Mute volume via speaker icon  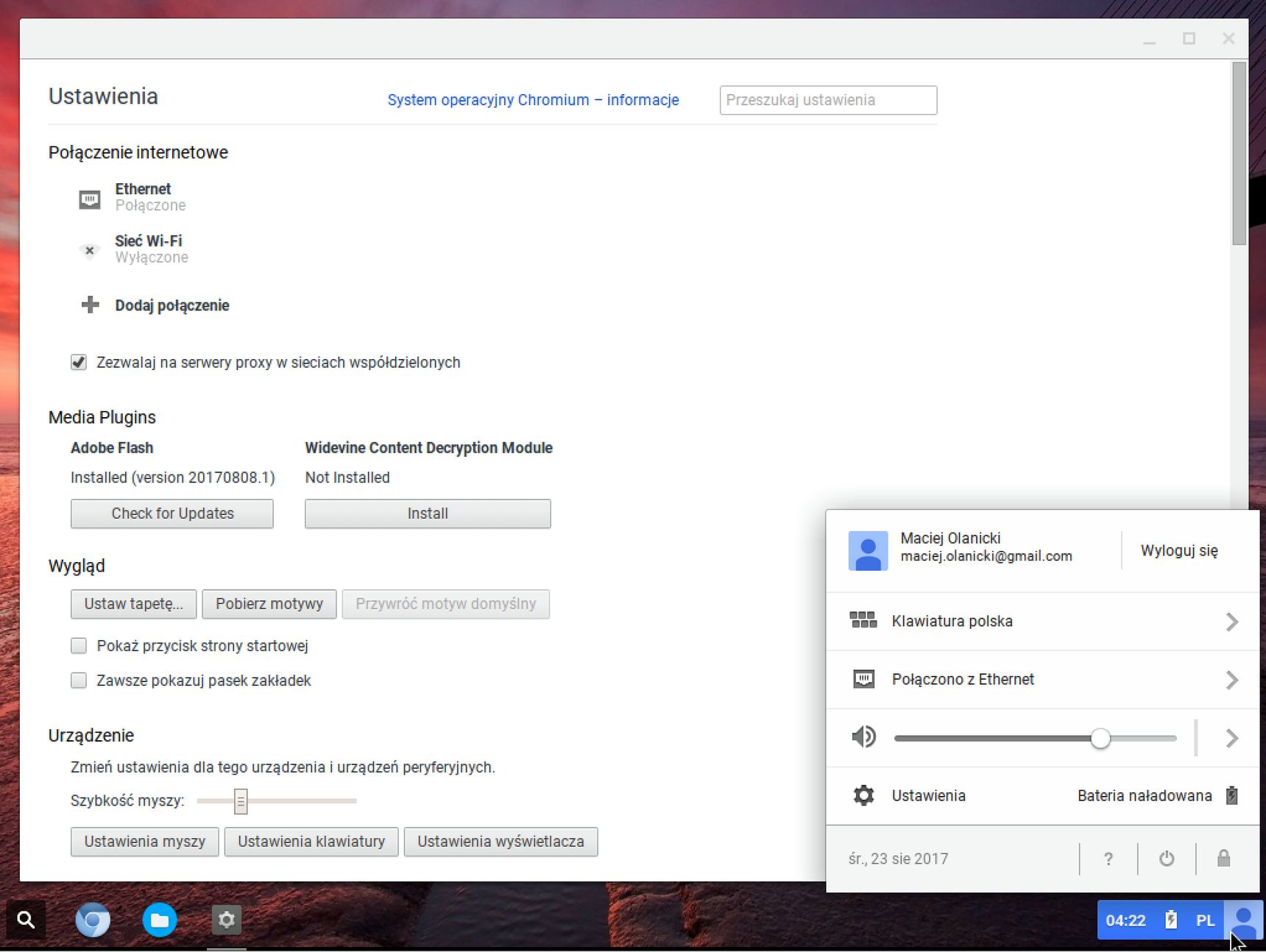coord(863,736)
